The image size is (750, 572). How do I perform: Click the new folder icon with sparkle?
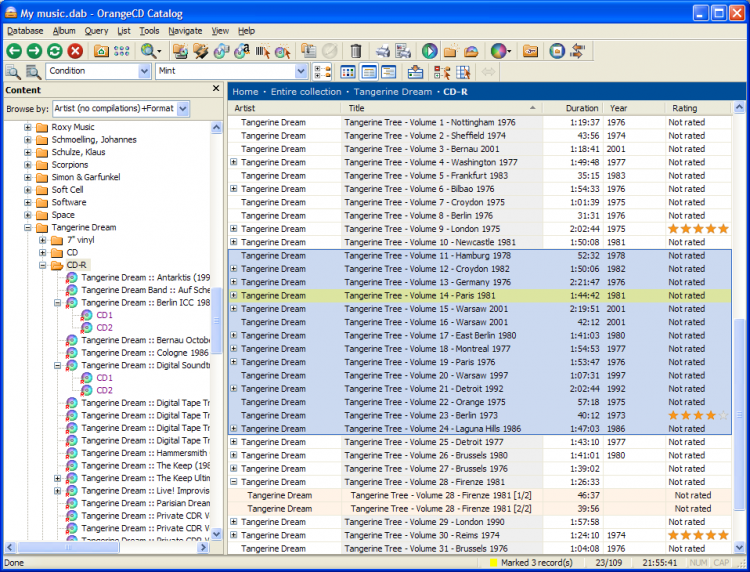451,51
